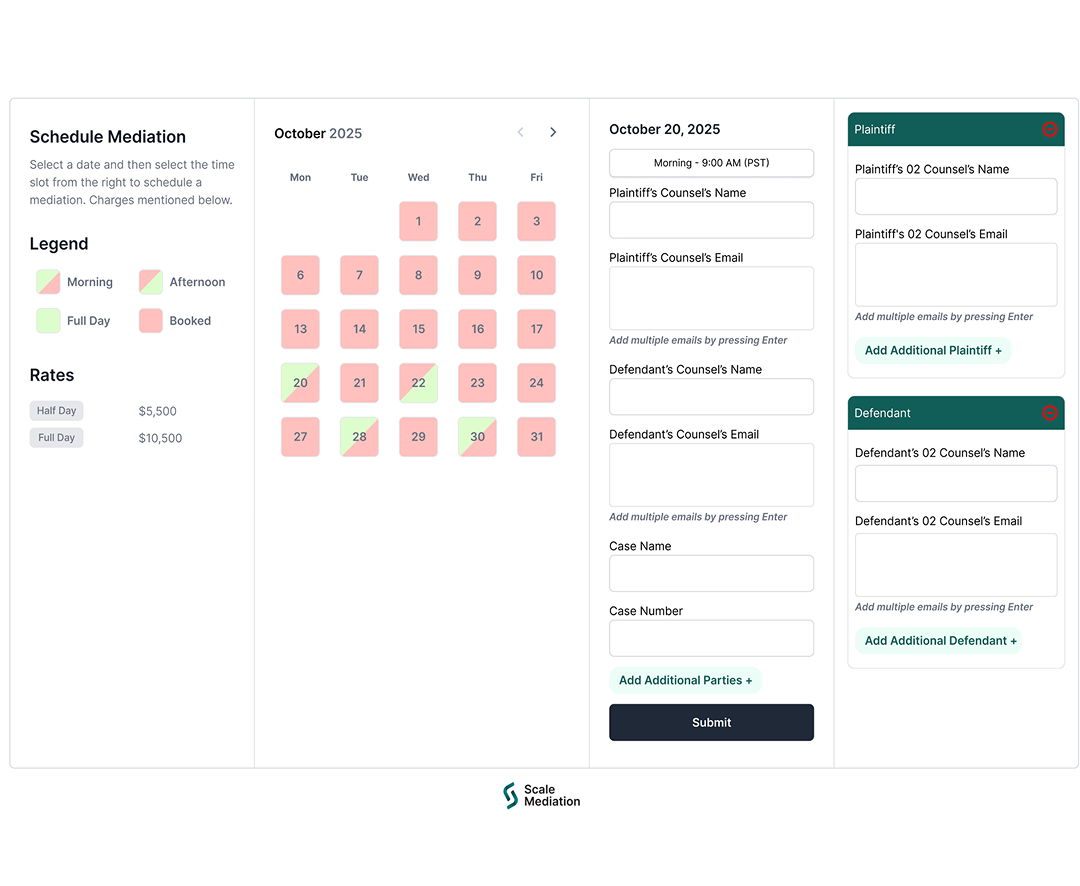Screen dimensions: 1080x886
Task: Click Add Additional Plaintiff button
Action: coord(932,350)
